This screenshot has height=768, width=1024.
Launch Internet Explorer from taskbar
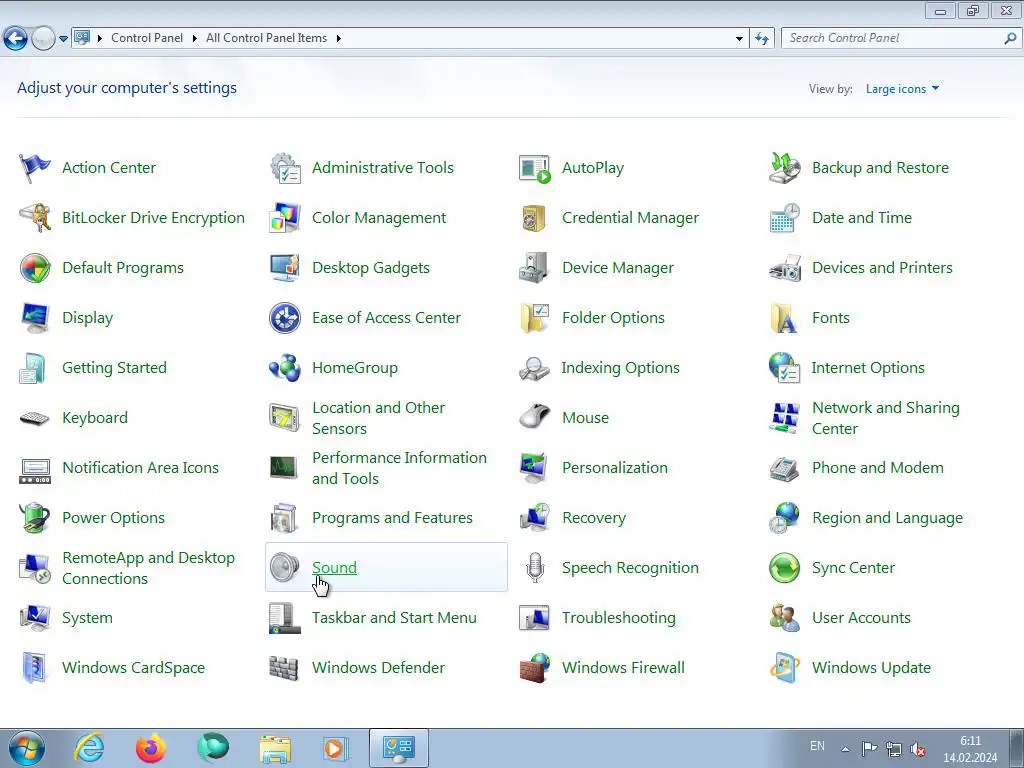(x=89, y=748)
